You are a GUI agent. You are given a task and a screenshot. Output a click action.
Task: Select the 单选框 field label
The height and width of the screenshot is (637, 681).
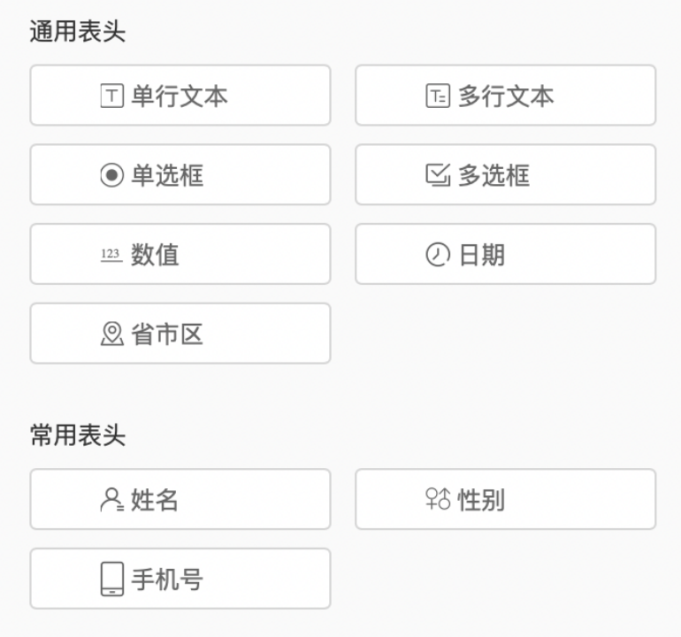167,176
